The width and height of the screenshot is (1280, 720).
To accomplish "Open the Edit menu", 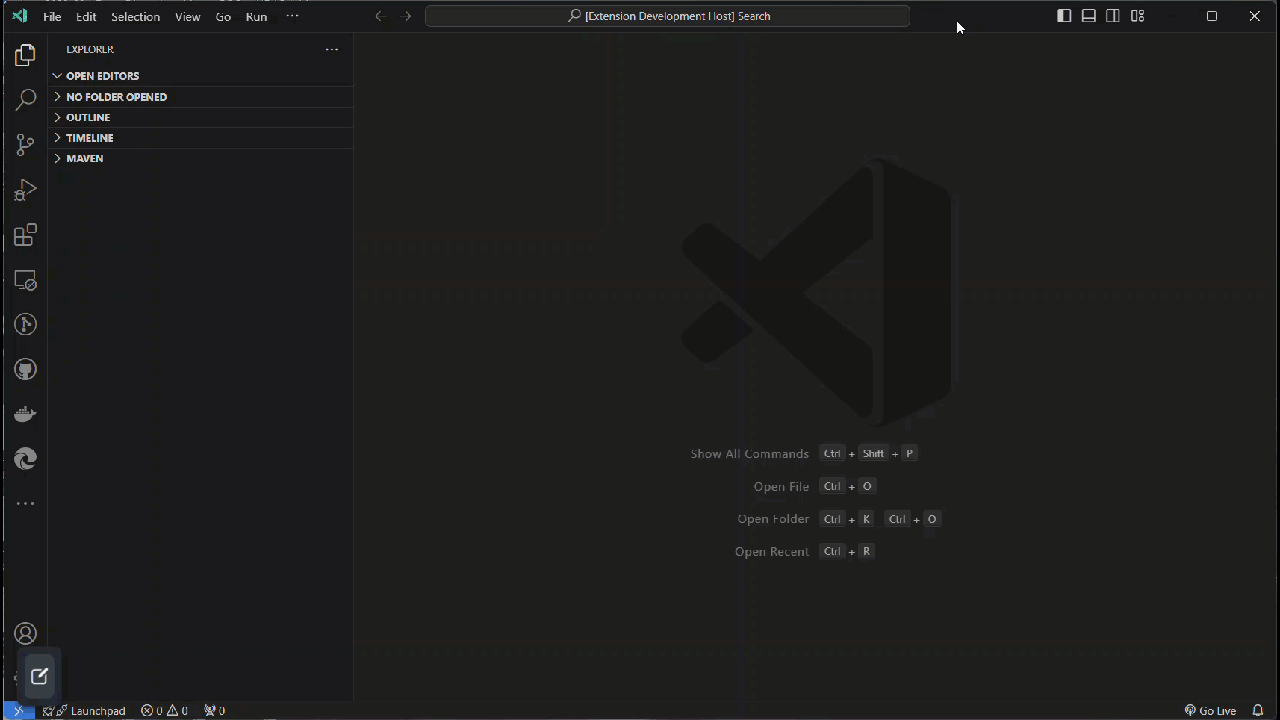I will tap(86, 16).
